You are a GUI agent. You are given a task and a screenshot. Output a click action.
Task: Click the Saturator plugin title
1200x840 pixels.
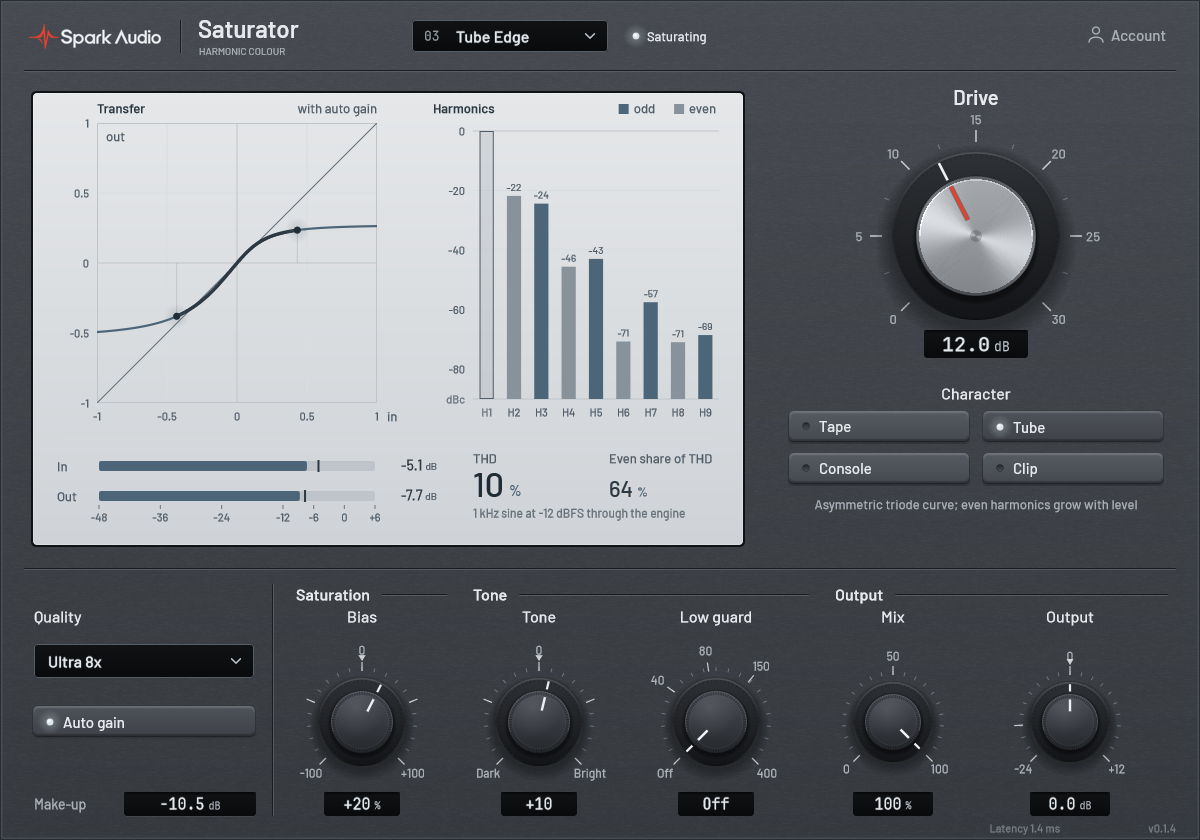tap(248, 30)
